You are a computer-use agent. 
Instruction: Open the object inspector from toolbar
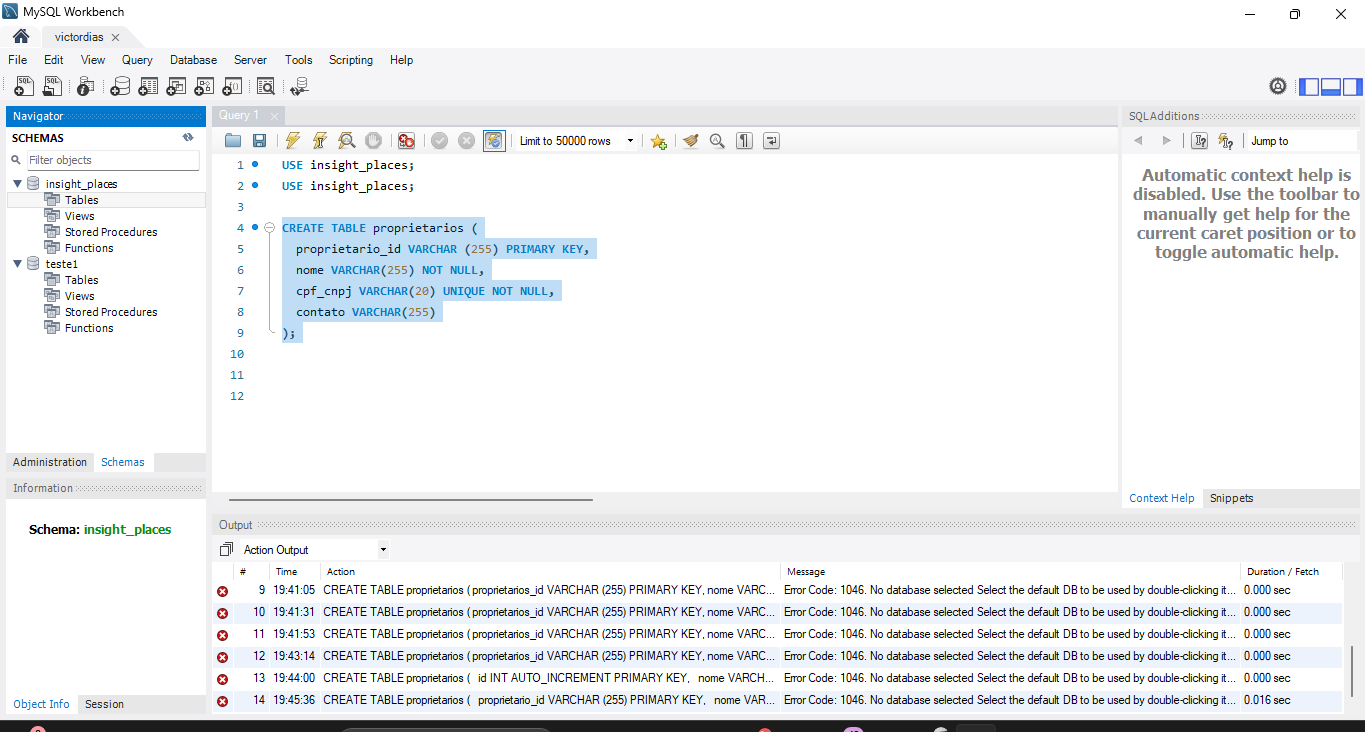[x=86, y=87]
